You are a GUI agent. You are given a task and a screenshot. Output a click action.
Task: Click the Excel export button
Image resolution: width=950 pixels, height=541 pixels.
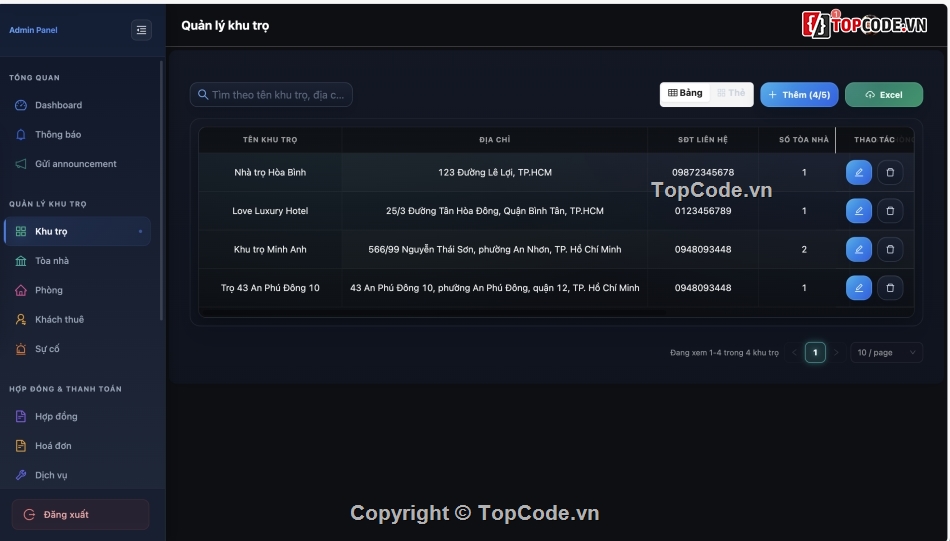883,95
